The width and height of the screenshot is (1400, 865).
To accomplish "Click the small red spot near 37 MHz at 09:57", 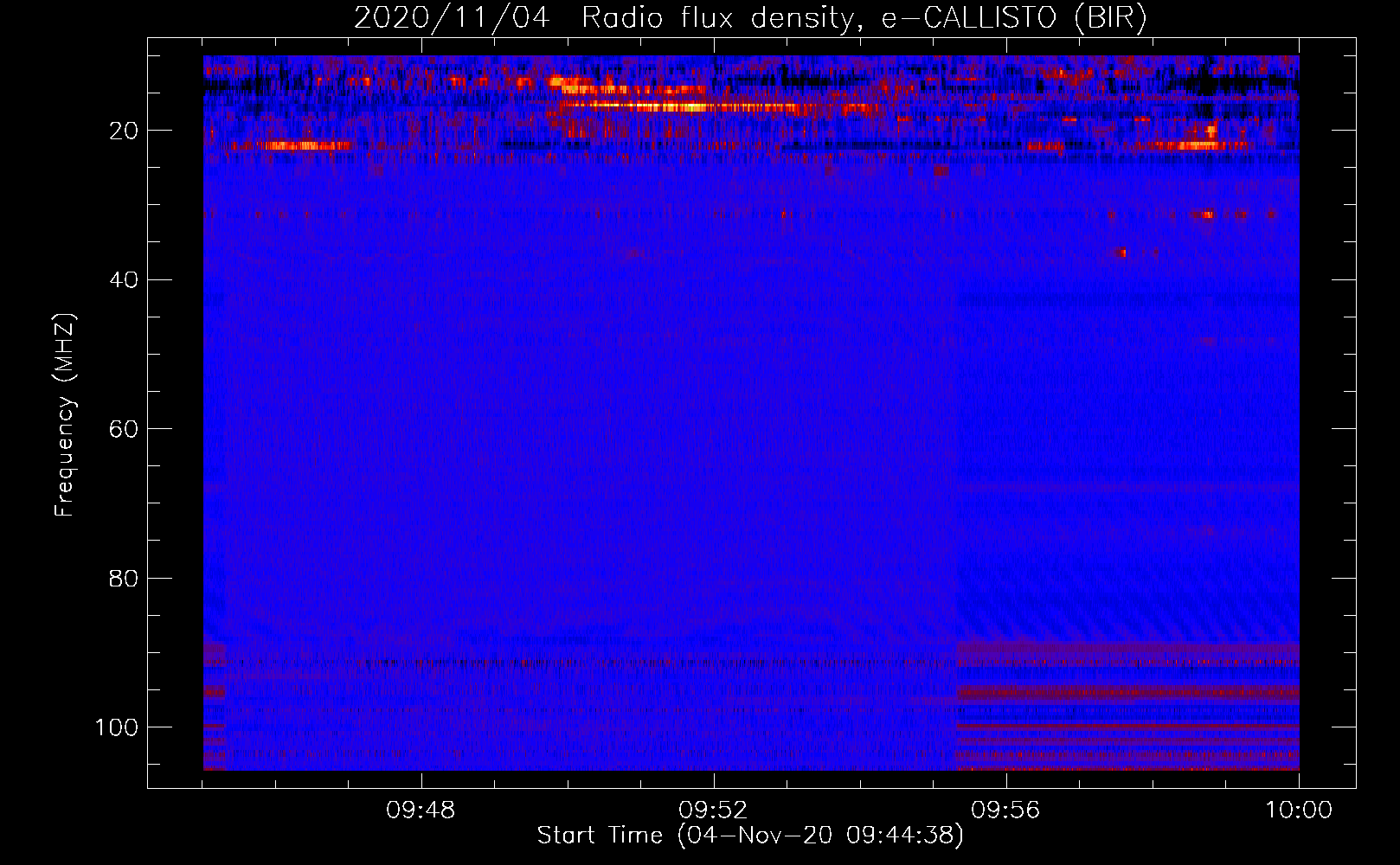I will 1121,253.
